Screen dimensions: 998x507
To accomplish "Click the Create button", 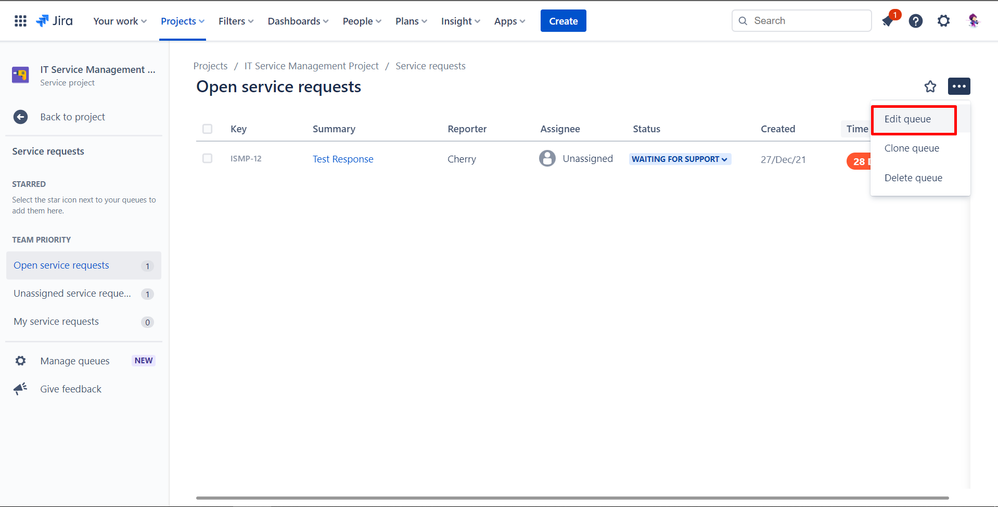I will (563, 21).
